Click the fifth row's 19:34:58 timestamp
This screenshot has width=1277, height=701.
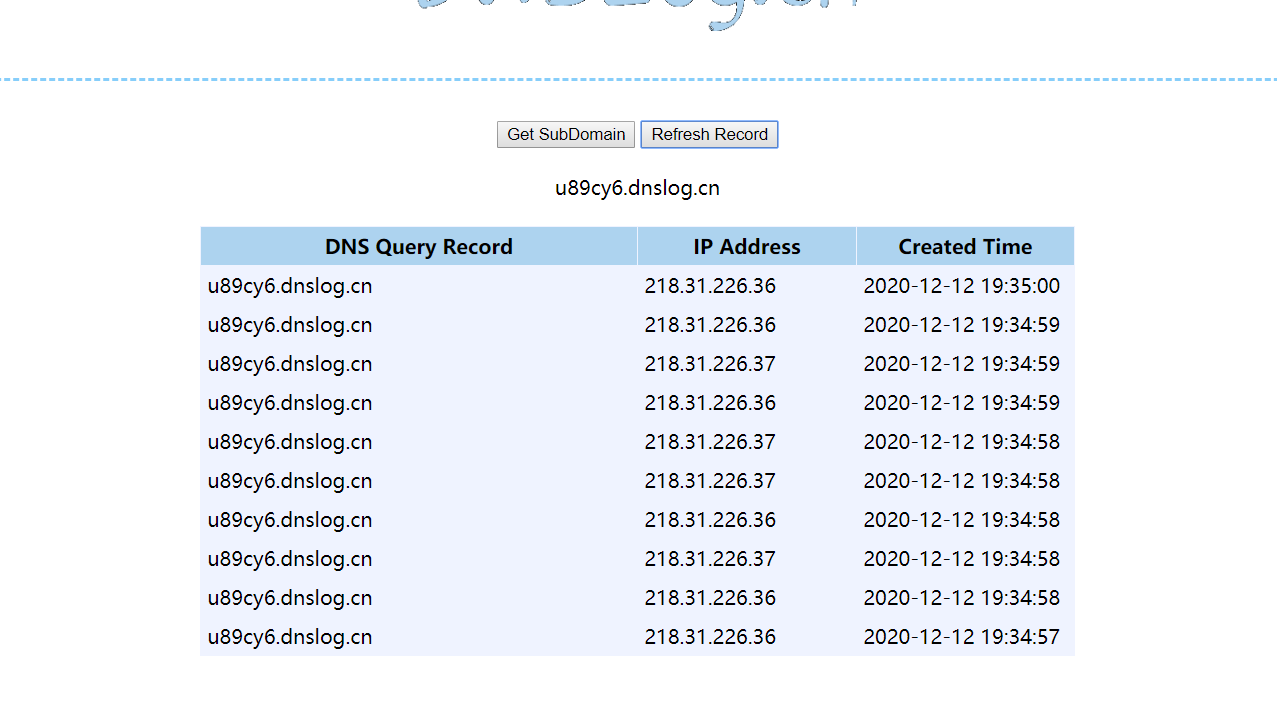tap(961, 442)
